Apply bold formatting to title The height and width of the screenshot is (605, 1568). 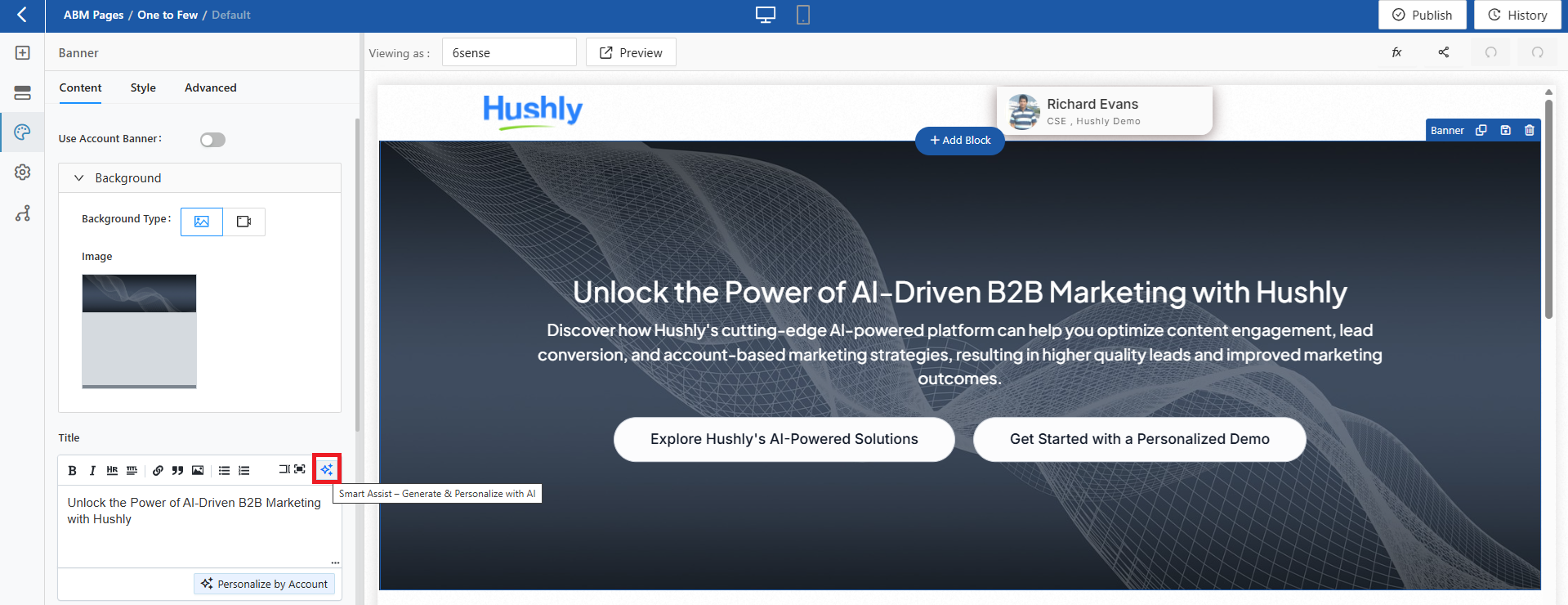tap(72, 470)
